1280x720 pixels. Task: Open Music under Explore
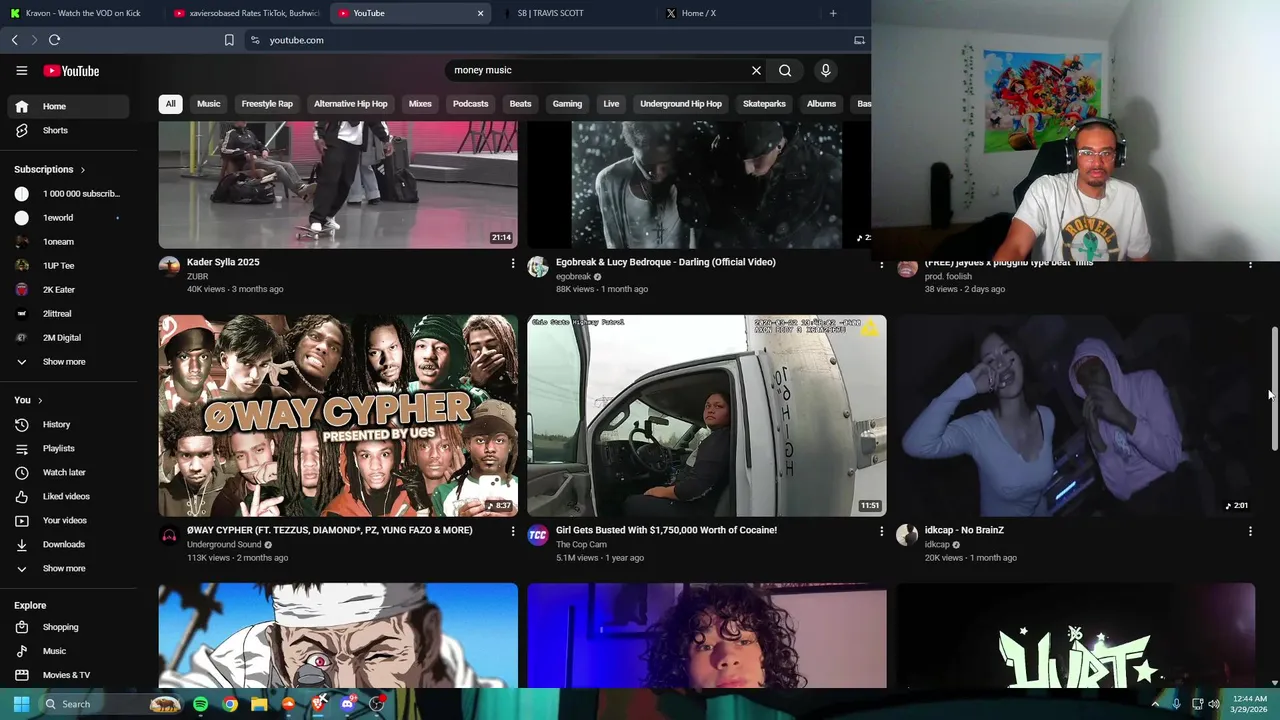pyautogui.click(x=68, y=651)
